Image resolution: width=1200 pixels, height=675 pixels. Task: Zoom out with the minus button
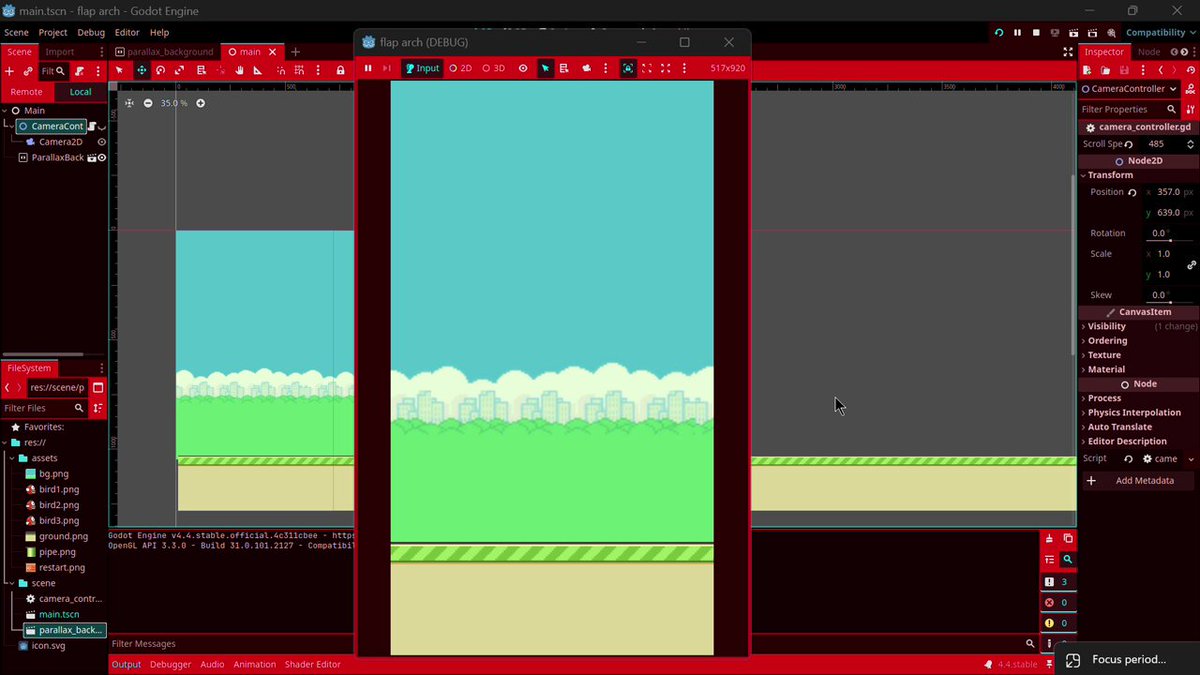coord(148,103)
